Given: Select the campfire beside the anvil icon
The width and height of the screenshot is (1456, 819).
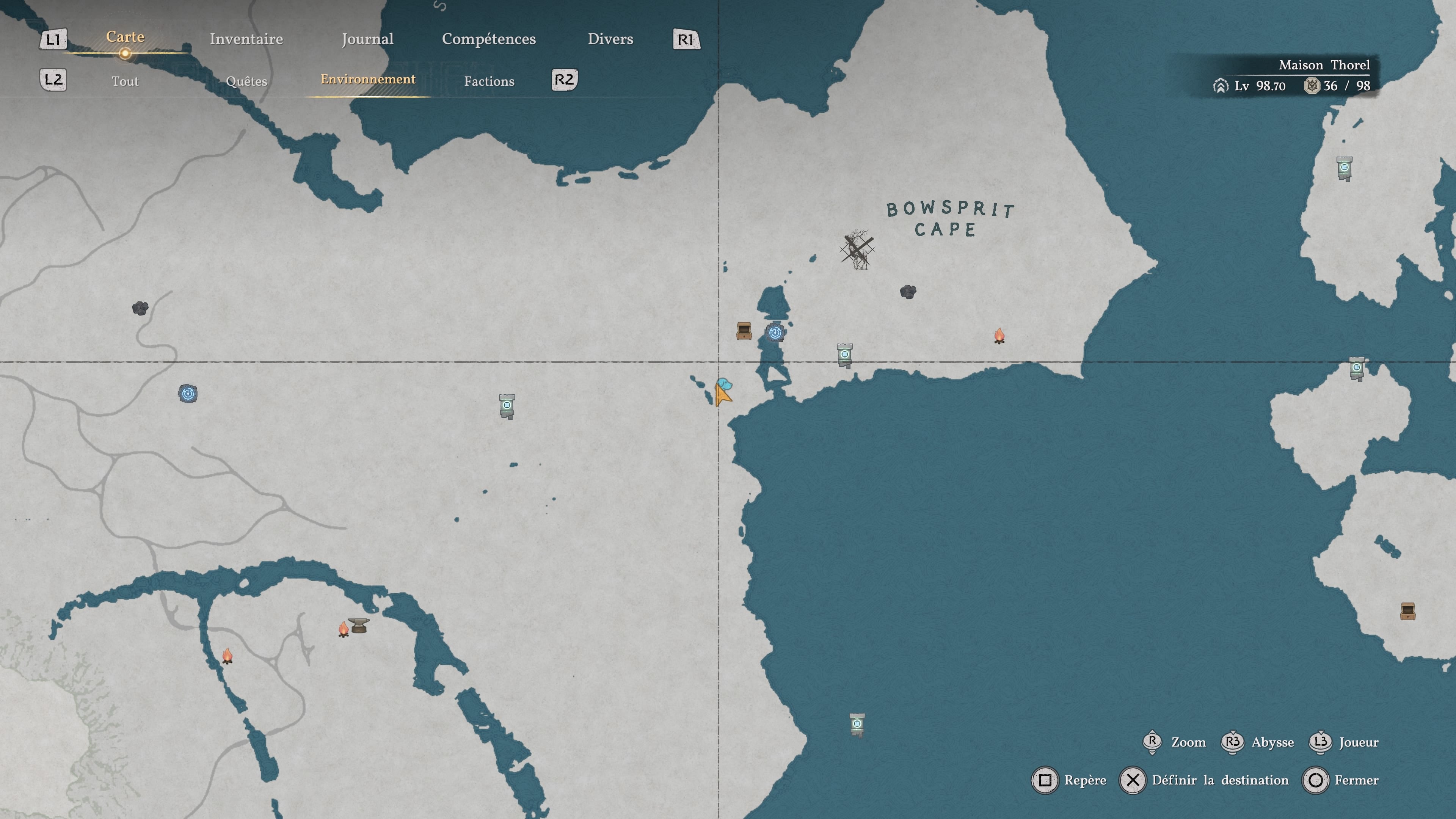Looking at the screenshot, I should 343,629.
